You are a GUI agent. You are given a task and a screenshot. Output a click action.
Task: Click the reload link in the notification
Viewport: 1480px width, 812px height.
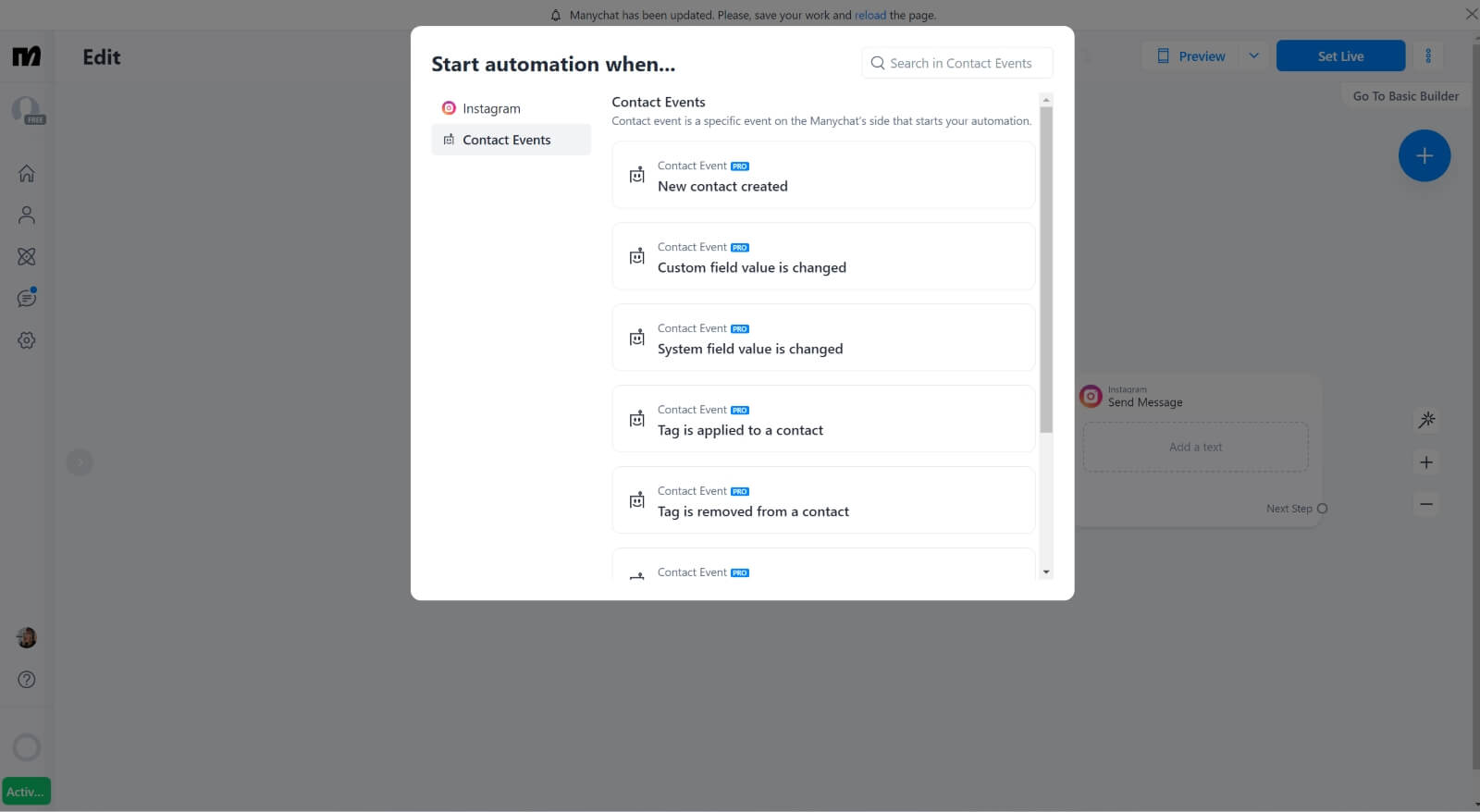[x=869, y=15]
